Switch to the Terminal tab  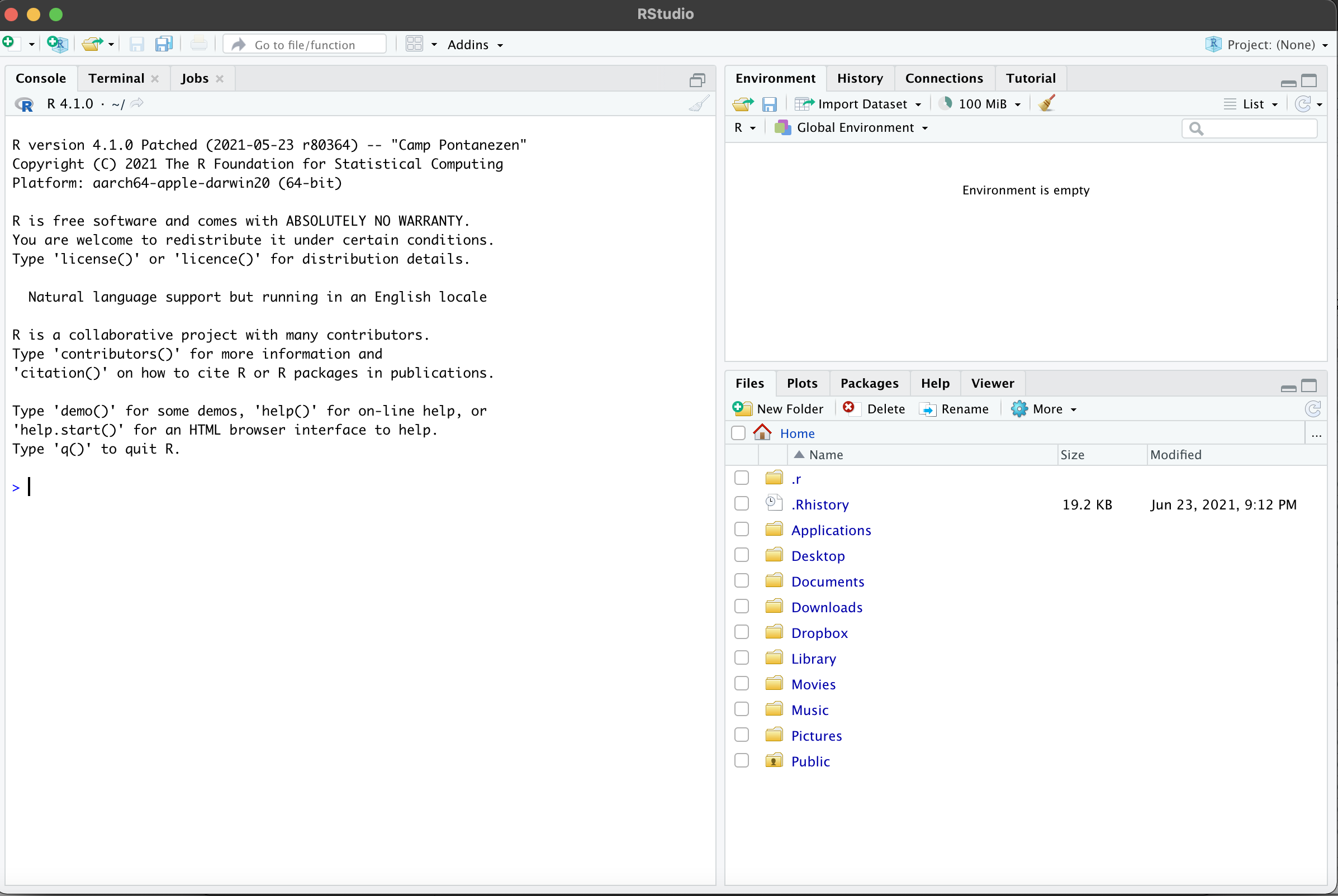(116, 78)
